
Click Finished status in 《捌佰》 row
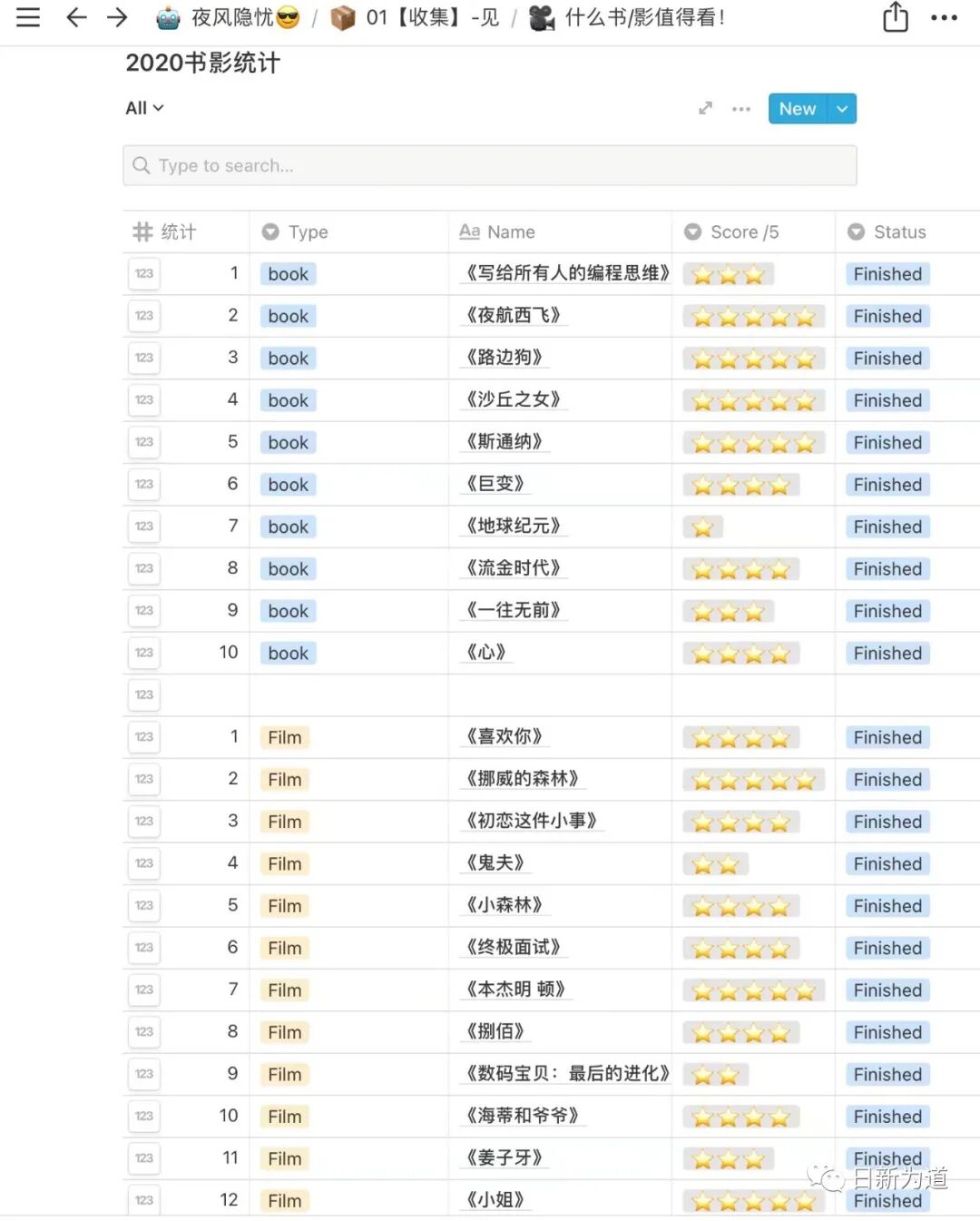(x=887, y=1032)
